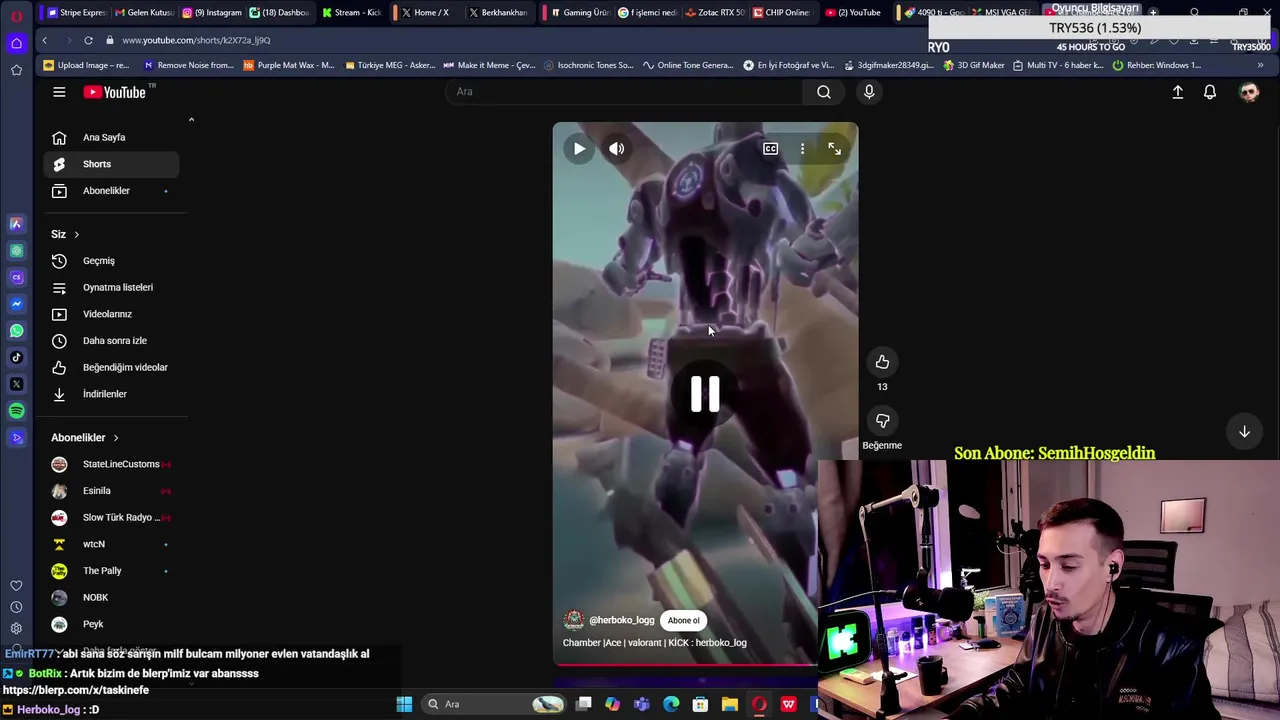Switch to (9) Instagram tab
Image resolution: width=1280 pixels, height=720 pixels.
212,13
